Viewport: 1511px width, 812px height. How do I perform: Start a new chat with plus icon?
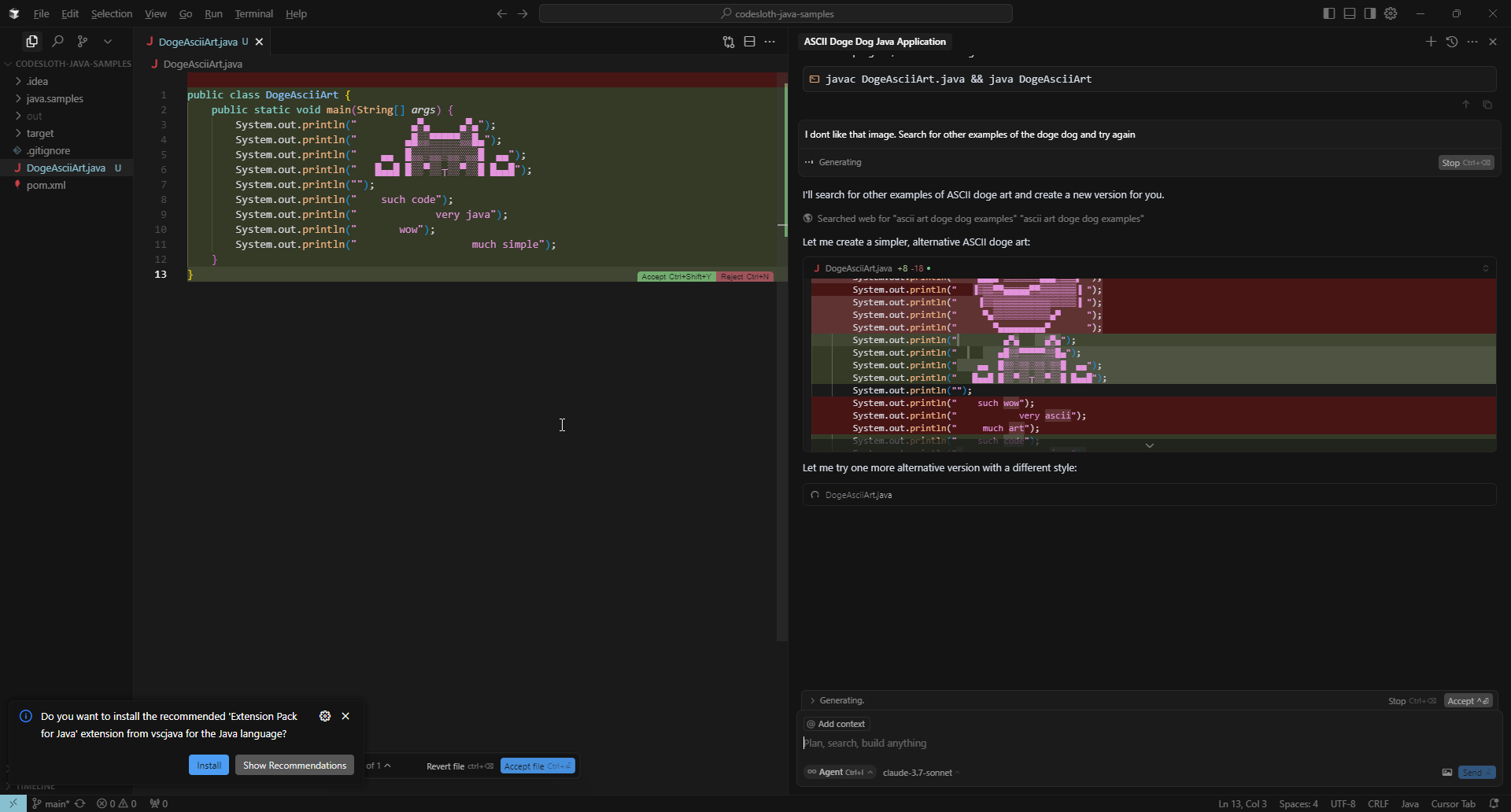1431,42
